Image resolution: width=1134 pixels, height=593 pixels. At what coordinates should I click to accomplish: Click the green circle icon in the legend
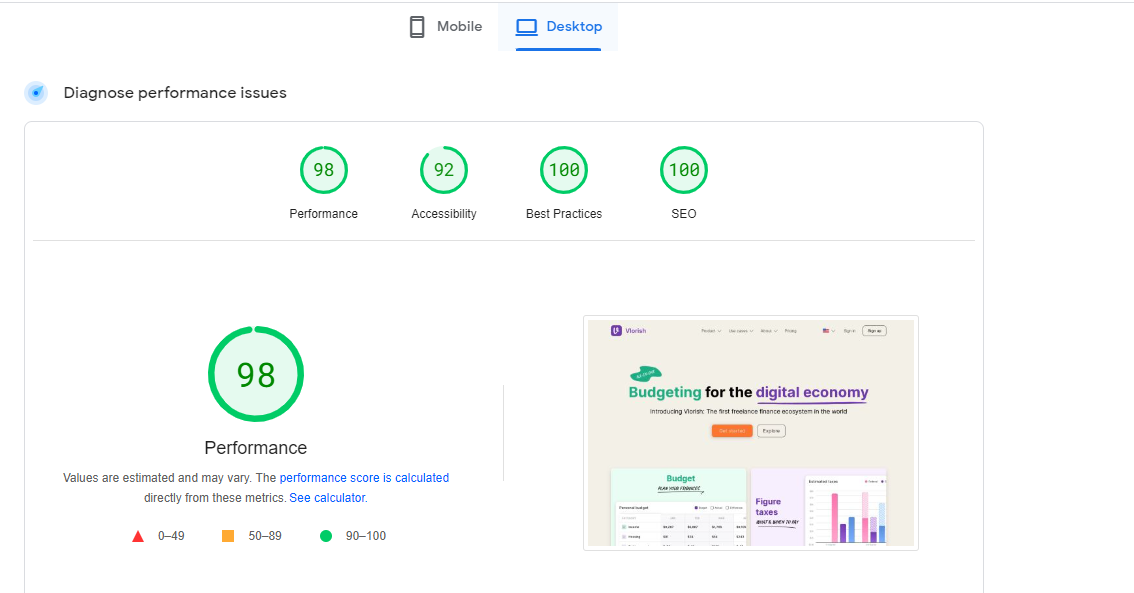325,535
